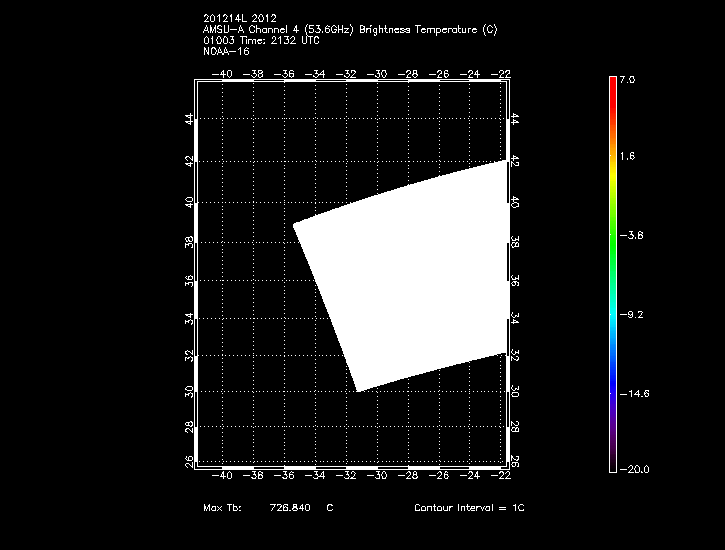This screenshot has width=725, height=550.
Task: Click the NOAA-16 satellite label
Action: (225, 51)
